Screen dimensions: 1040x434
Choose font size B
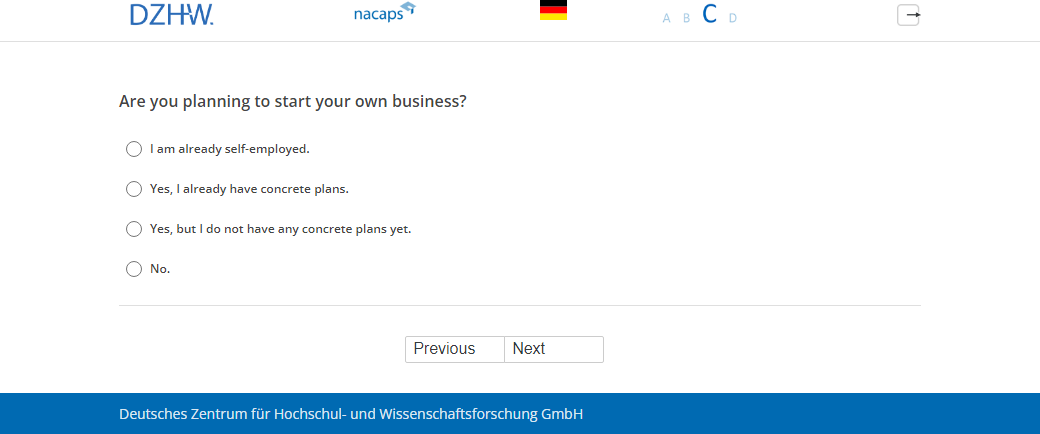tap(687, 18)
